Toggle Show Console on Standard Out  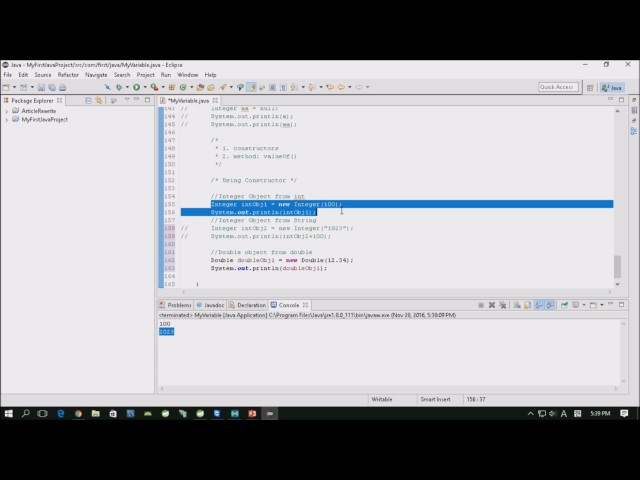[539, 305]
